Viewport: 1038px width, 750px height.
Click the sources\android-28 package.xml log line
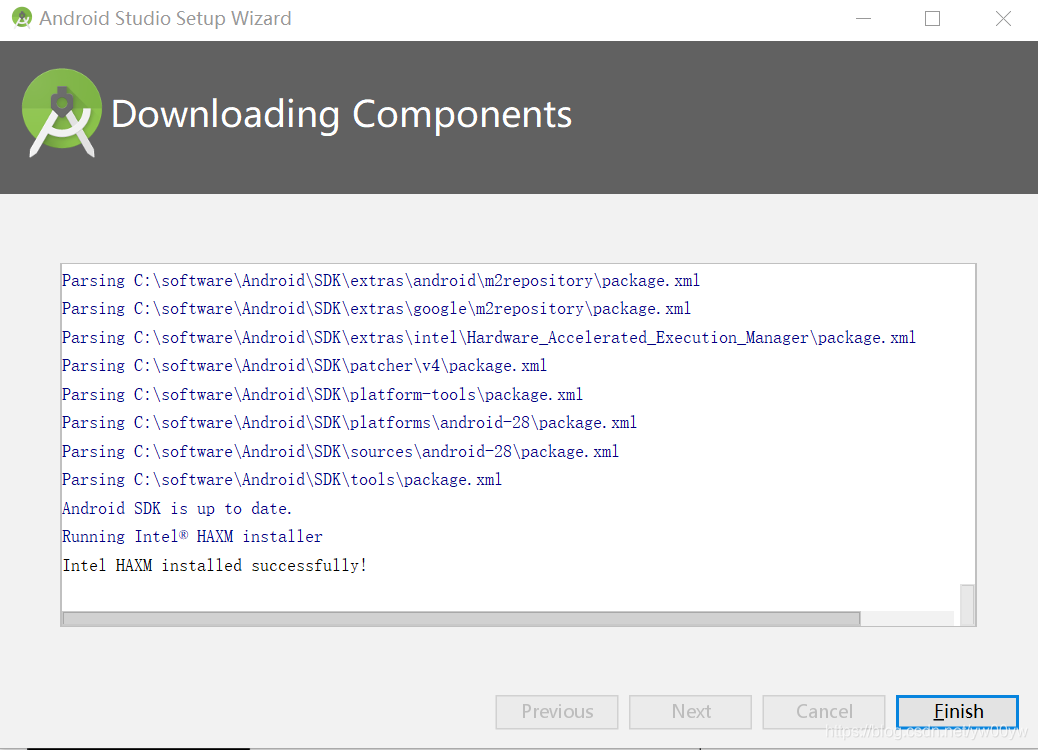click(x=340, y=451)
